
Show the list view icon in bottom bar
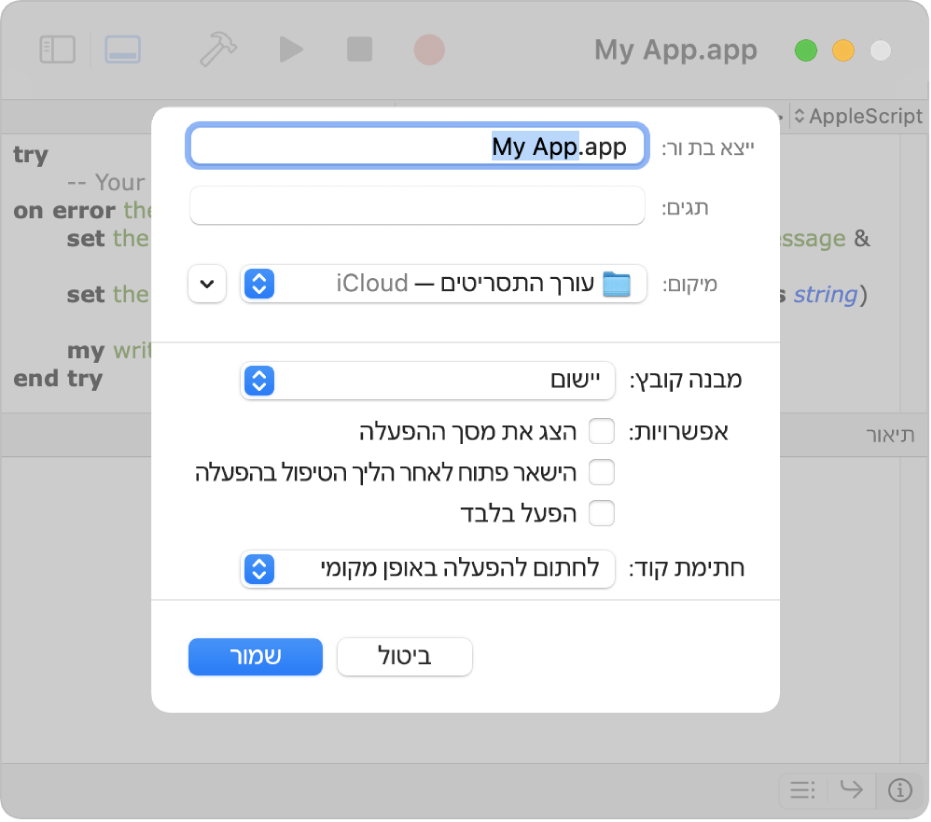(x=803, y=790)
